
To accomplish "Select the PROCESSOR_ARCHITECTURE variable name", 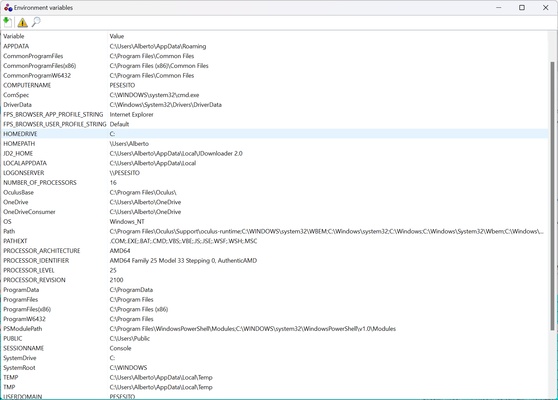I will [x=42, y=251].
